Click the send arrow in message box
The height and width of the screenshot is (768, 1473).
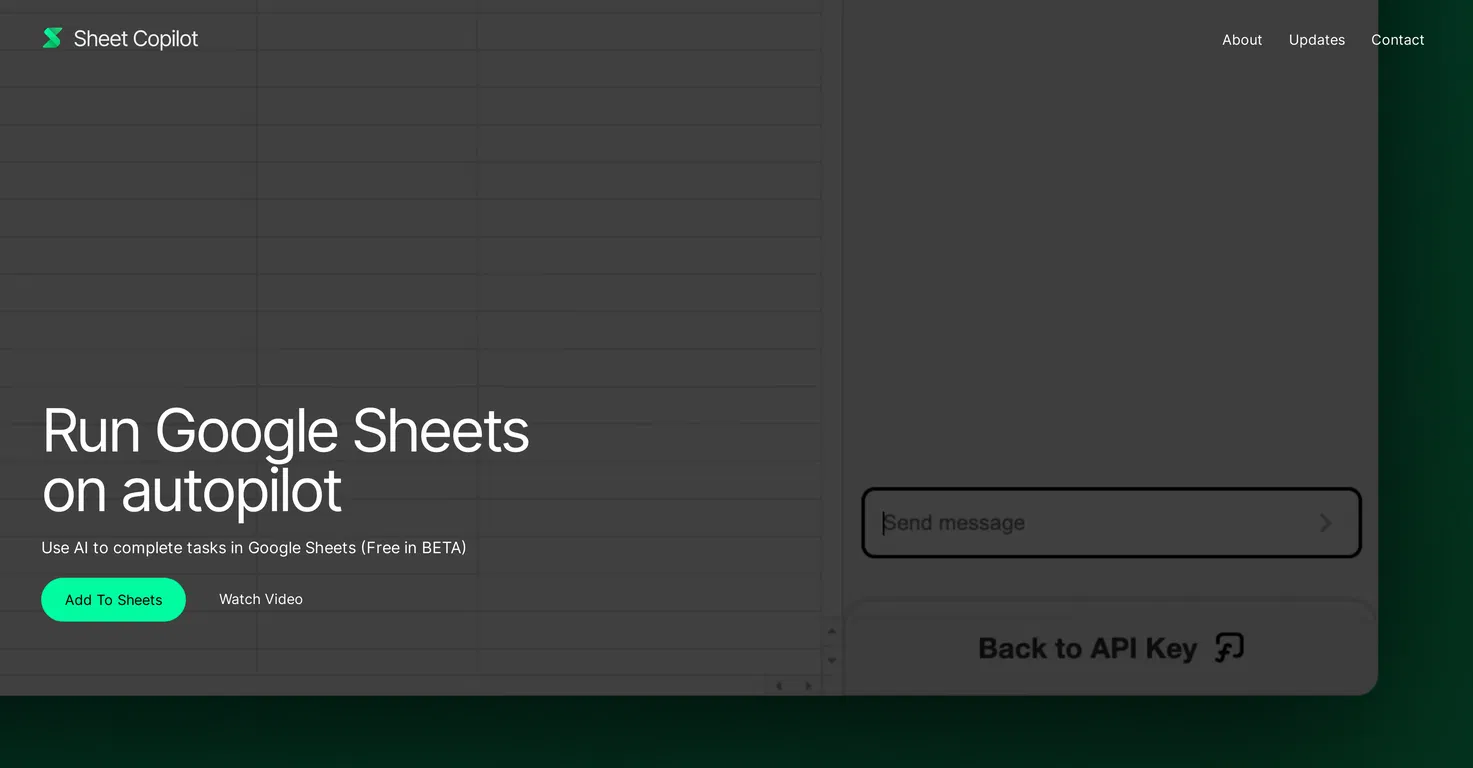[1325, 523]
